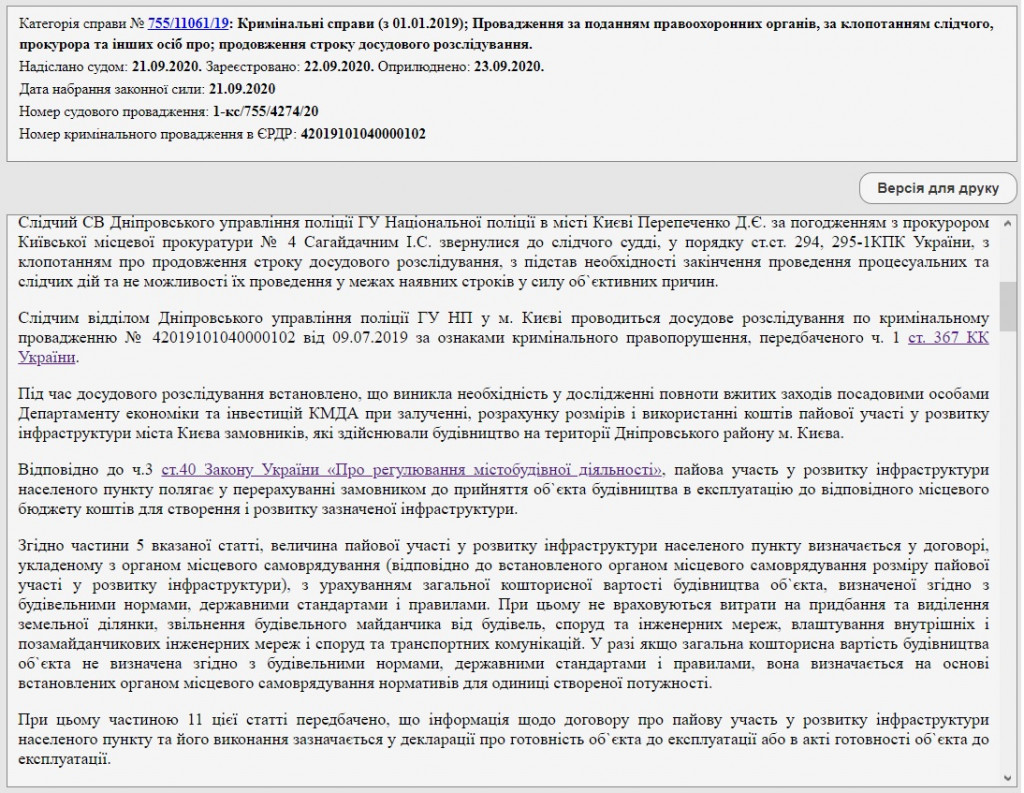Click the "Версія для друку" button
Image resolution: width=1024 pixels, height=793 pixels.
pyautogui.click(x=937, y=188)
